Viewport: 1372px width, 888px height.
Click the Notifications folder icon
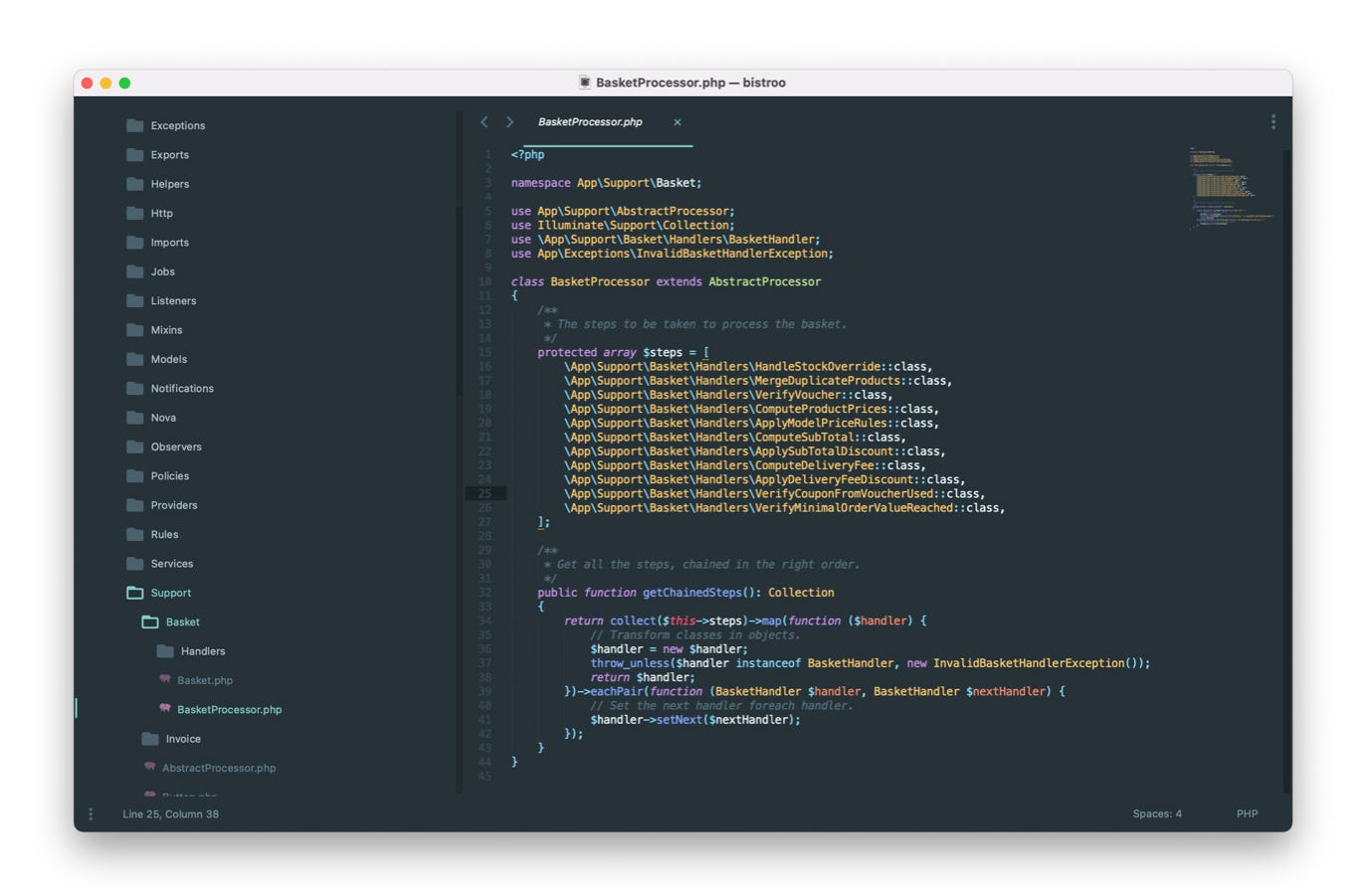pyautogui.click(x=135, y=388)
